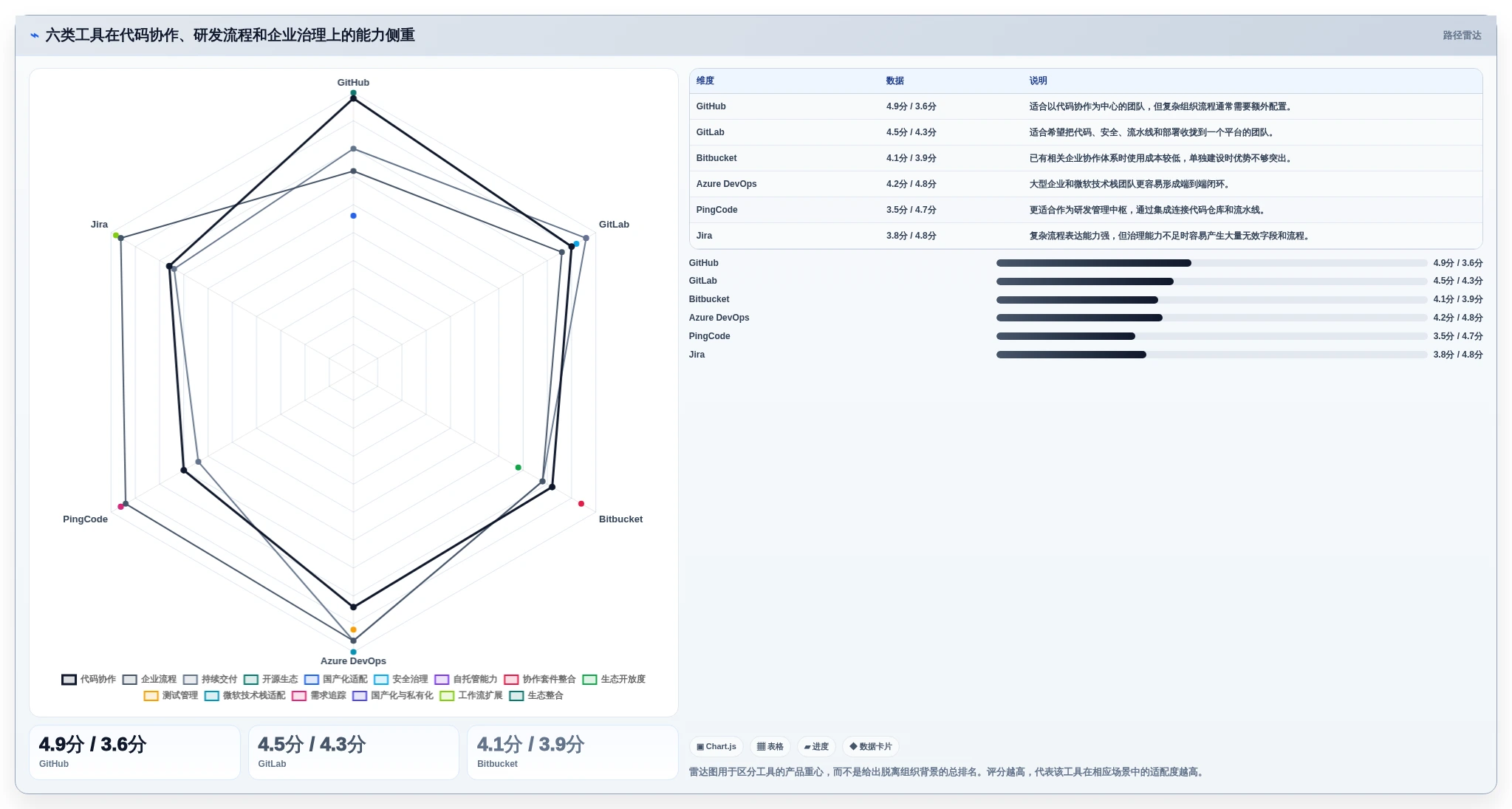Toggle the 开源生态 legend series
Screen dimensions: 1512x809
(270, 680)
